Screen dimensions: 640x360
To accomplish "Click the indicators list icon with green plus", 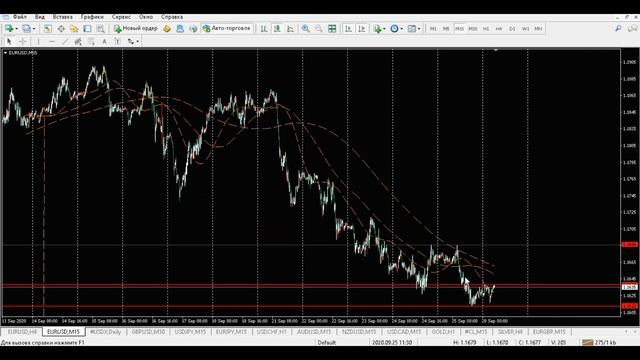I will point(377,29).
